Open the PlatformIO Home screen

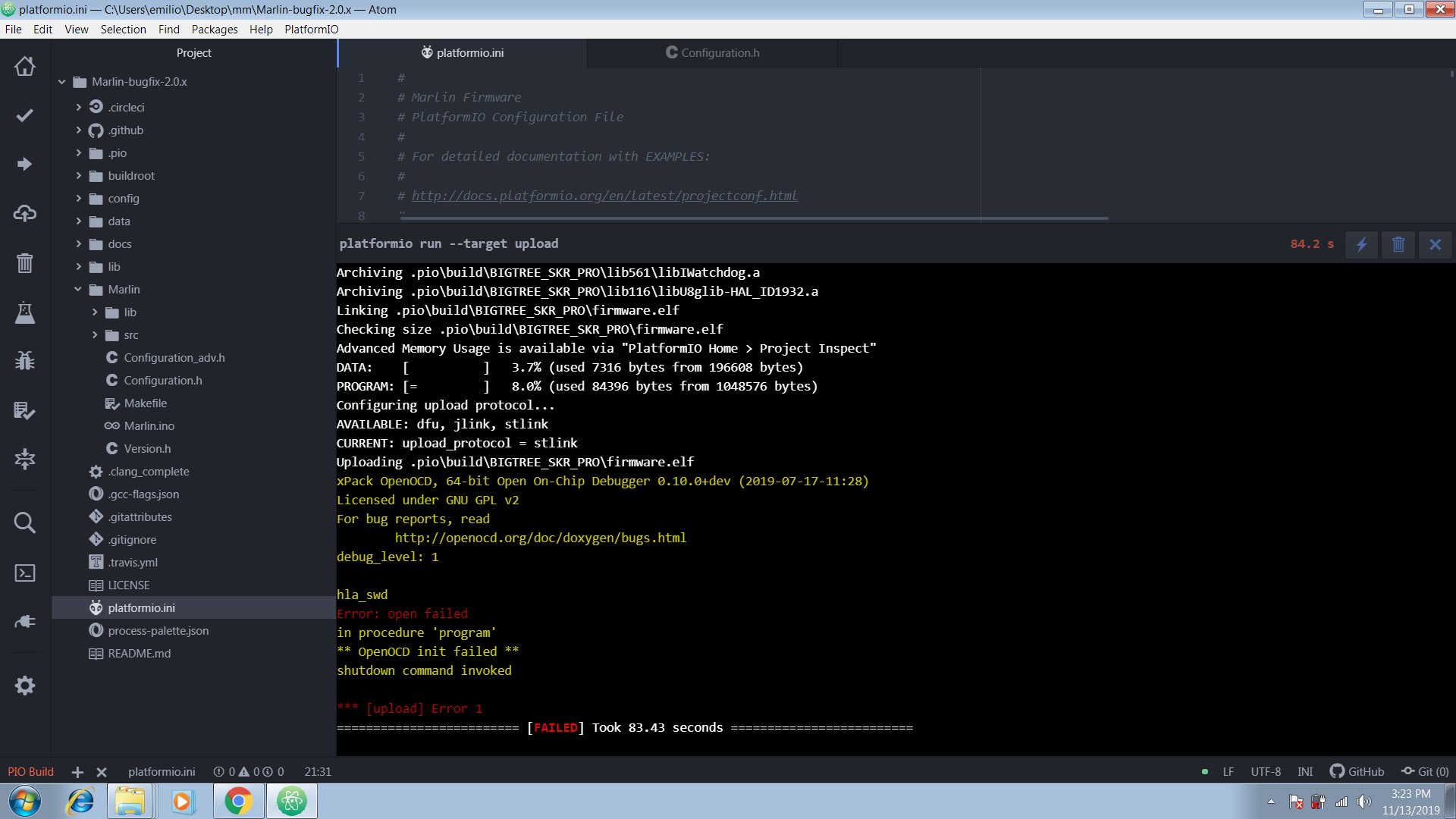tap(25, 67)
